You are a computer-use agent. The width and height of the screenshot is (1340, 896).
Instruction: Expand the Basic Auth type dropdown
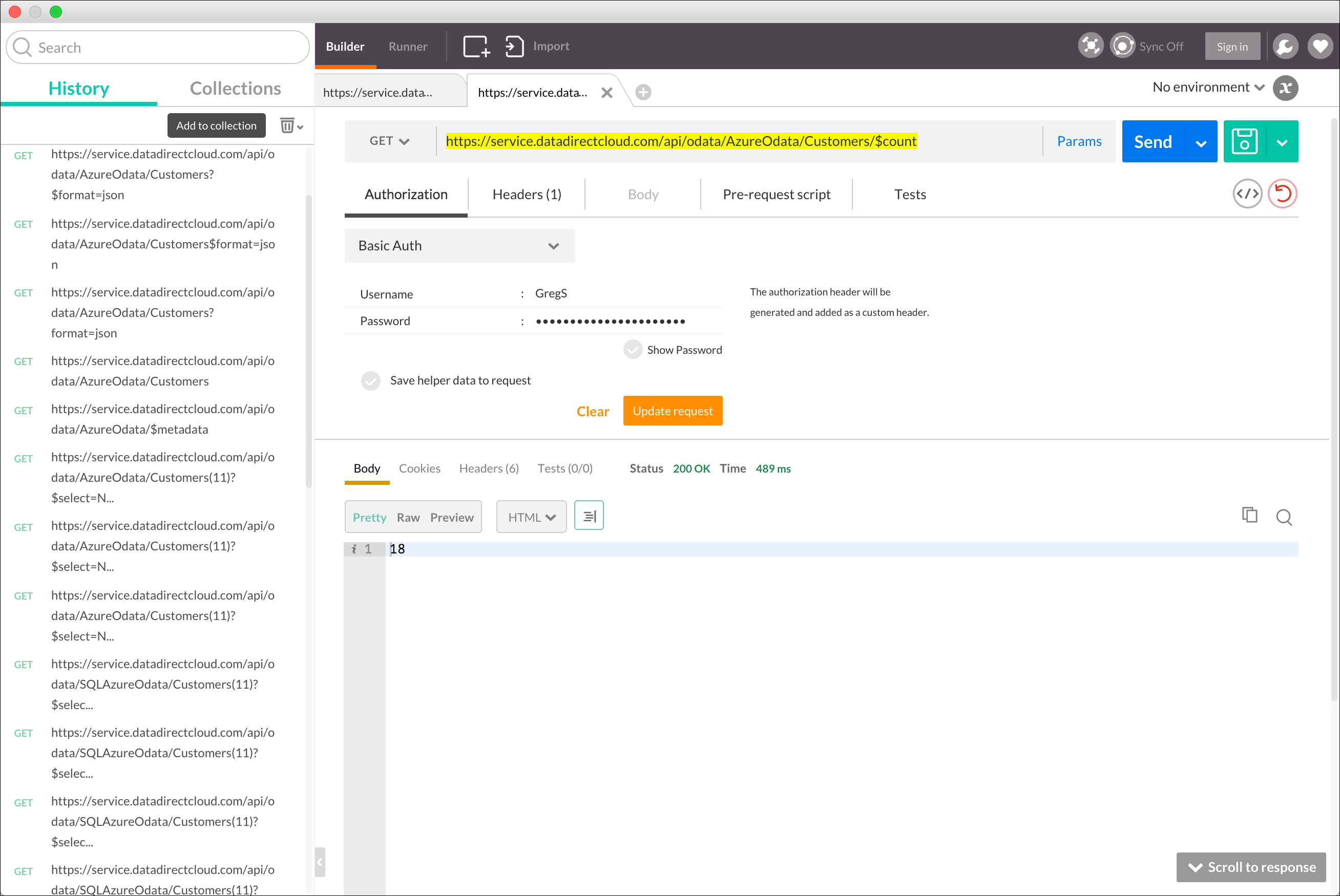pyautogui.click(x=459, y=246)
